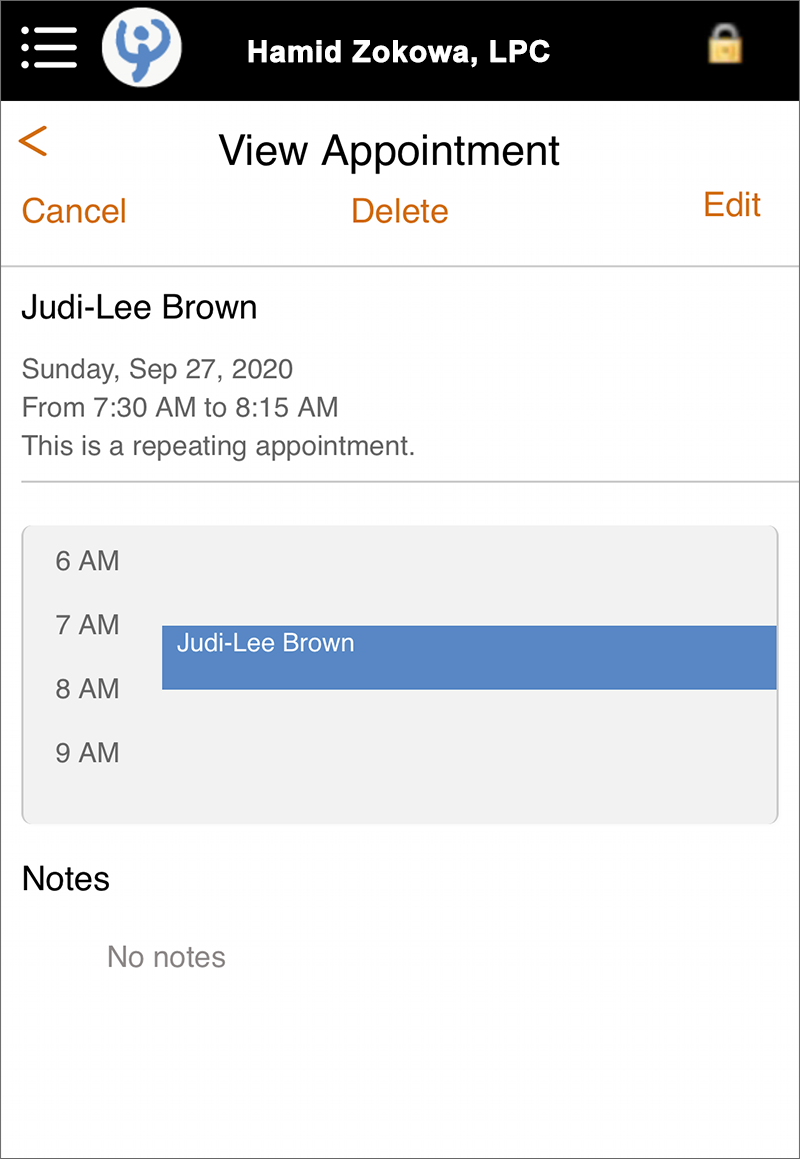Viewport: 800px width, 1159px height.
Task: Click the 8 AM time label
Action: coord(87,689)
